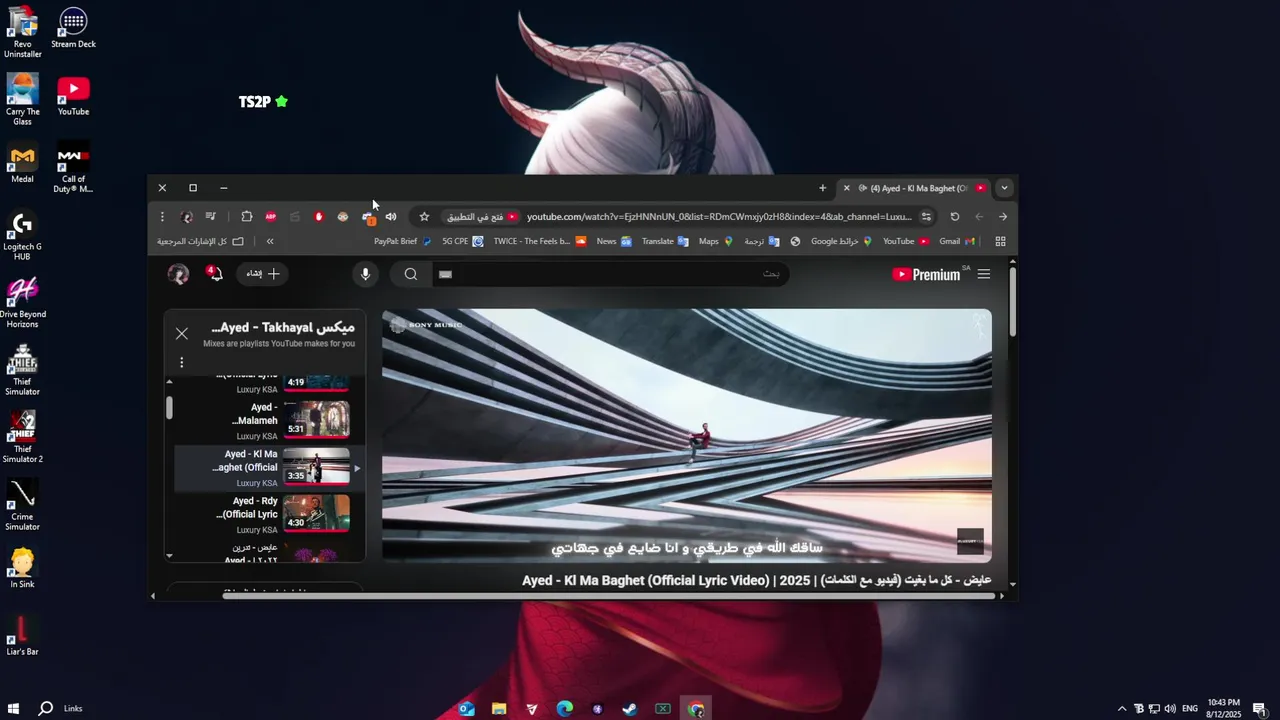Open the YouTube hamburger guide menu
Image resolution: width=1280 pixels, height=720 pixels.
(x=984, y=274)
